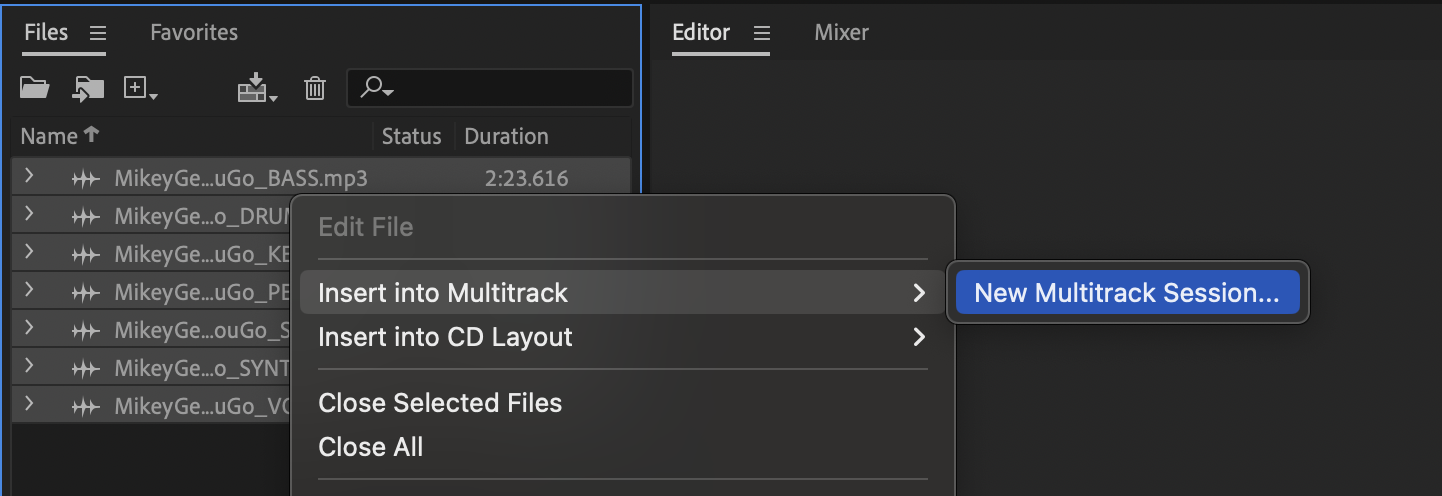Click the search magnifier icon

377,88
